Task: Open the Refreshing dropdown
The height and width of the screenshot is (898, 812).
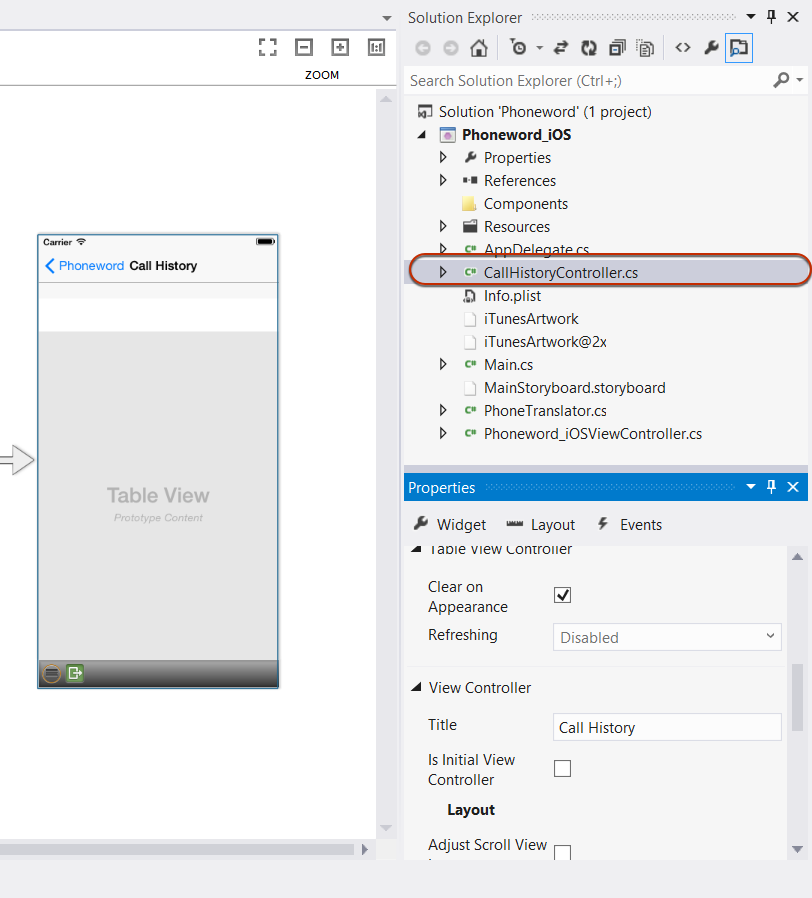Action: 667,637
